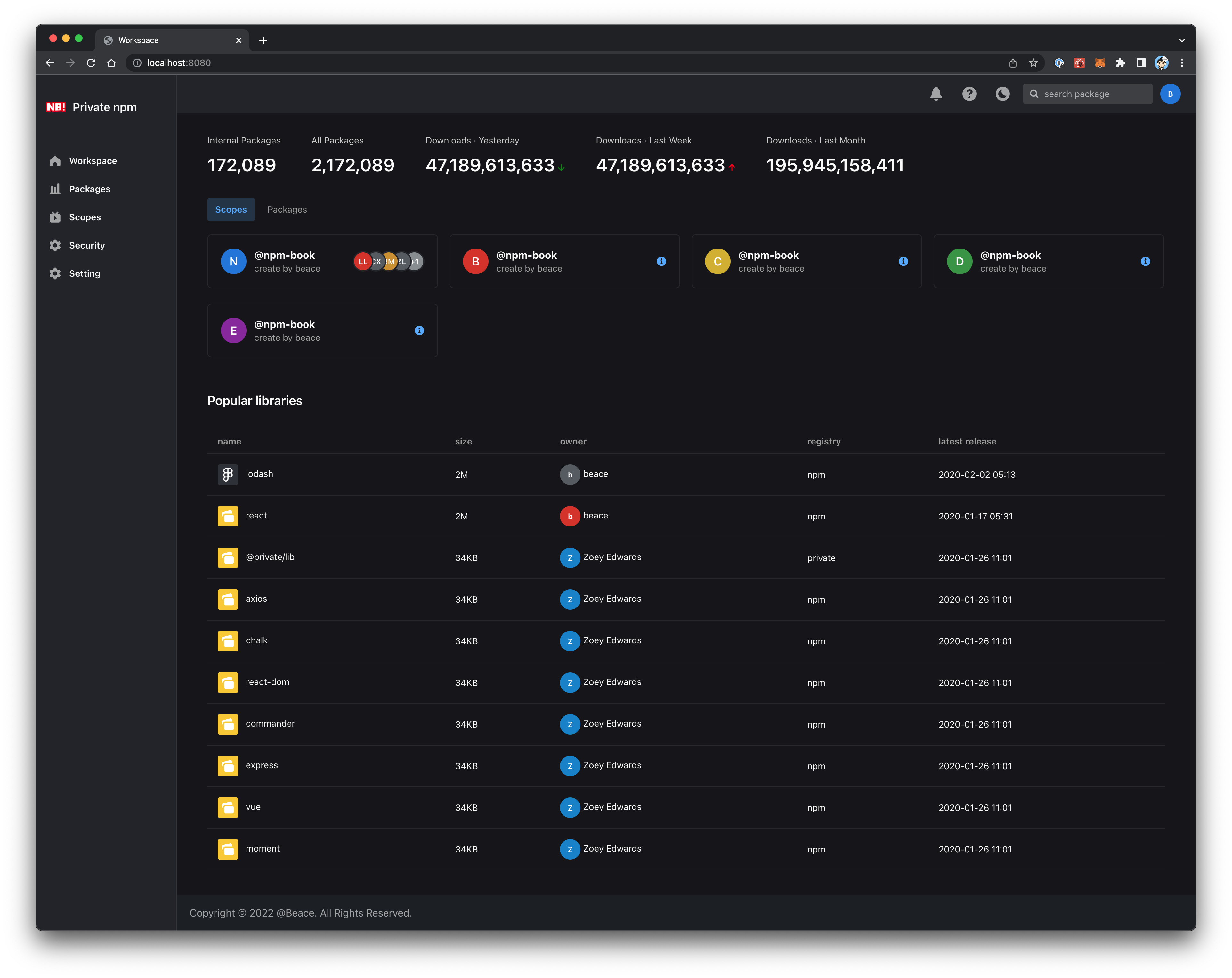The width and height of the screenshot is (1232, 978).
Task: Click the notifications bell icon
Action: (936, 94)
